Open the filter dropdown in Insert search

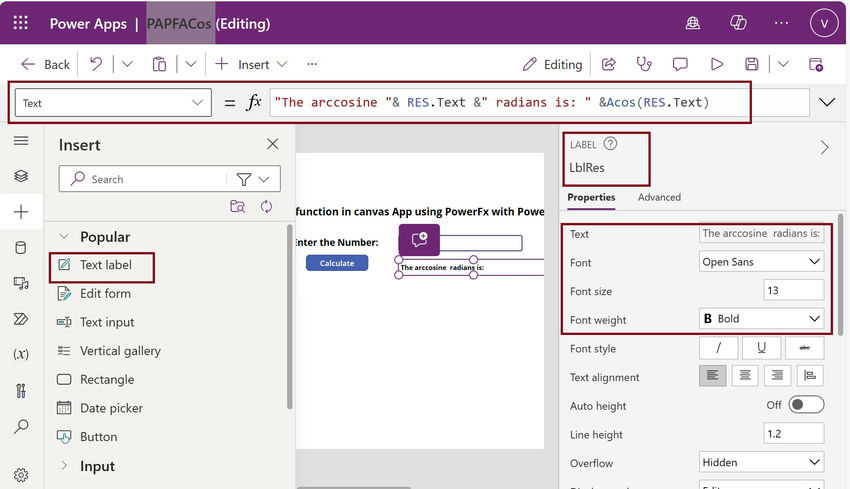coord(253,179)
